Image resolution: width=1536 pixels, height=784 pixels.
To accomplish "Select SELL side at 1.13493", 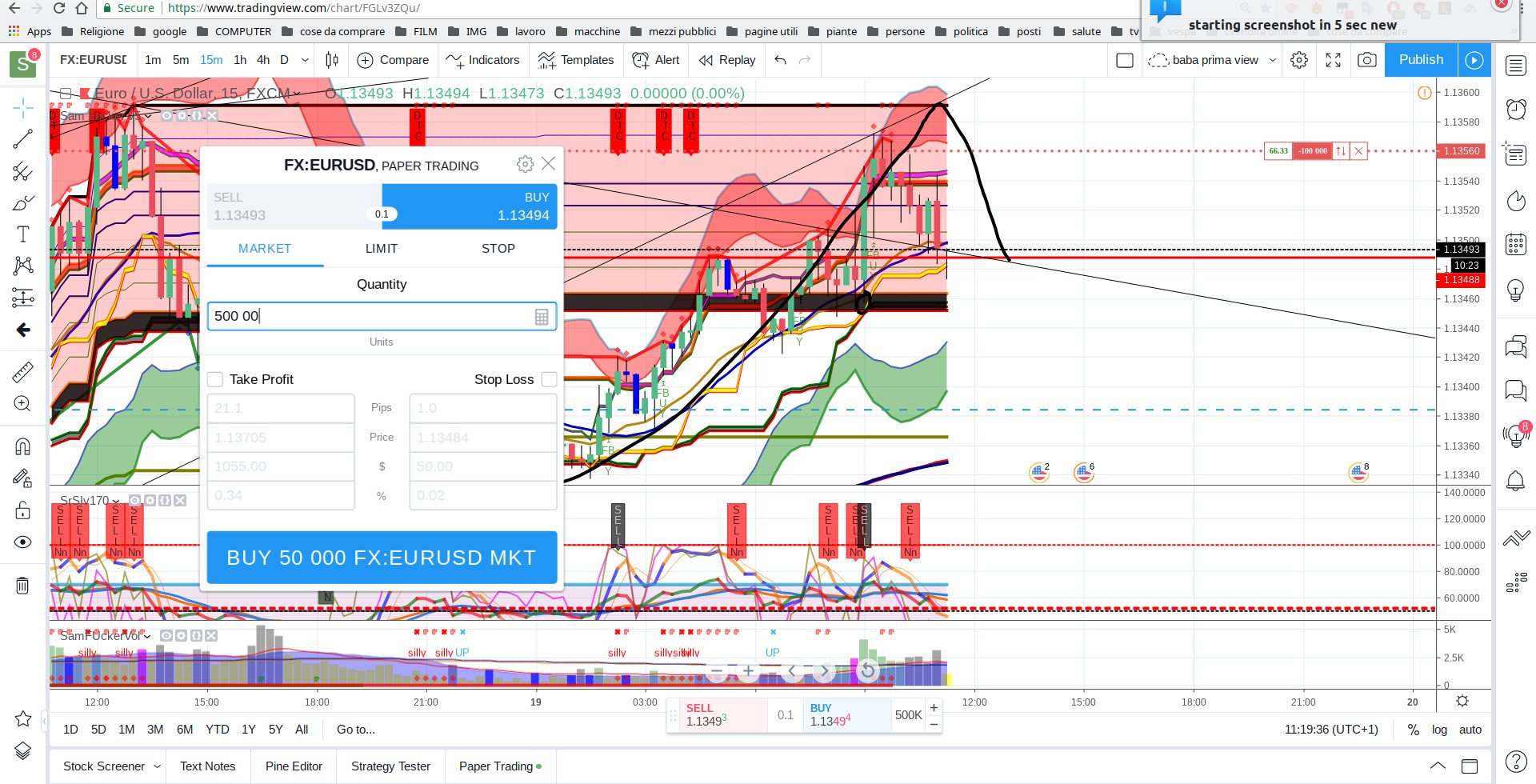I will (x=294, y=206).
